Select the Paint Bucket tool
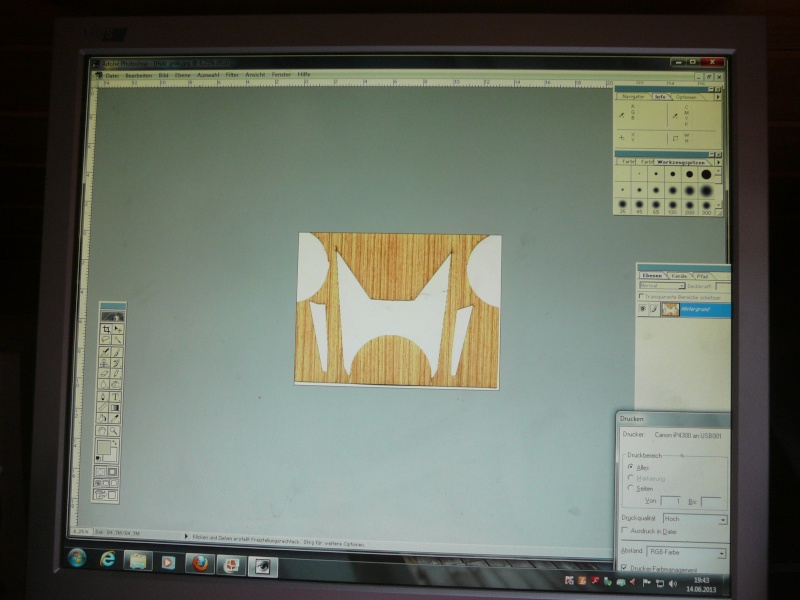The width and height of the screenshot is (800, 600). pos(103,418)
